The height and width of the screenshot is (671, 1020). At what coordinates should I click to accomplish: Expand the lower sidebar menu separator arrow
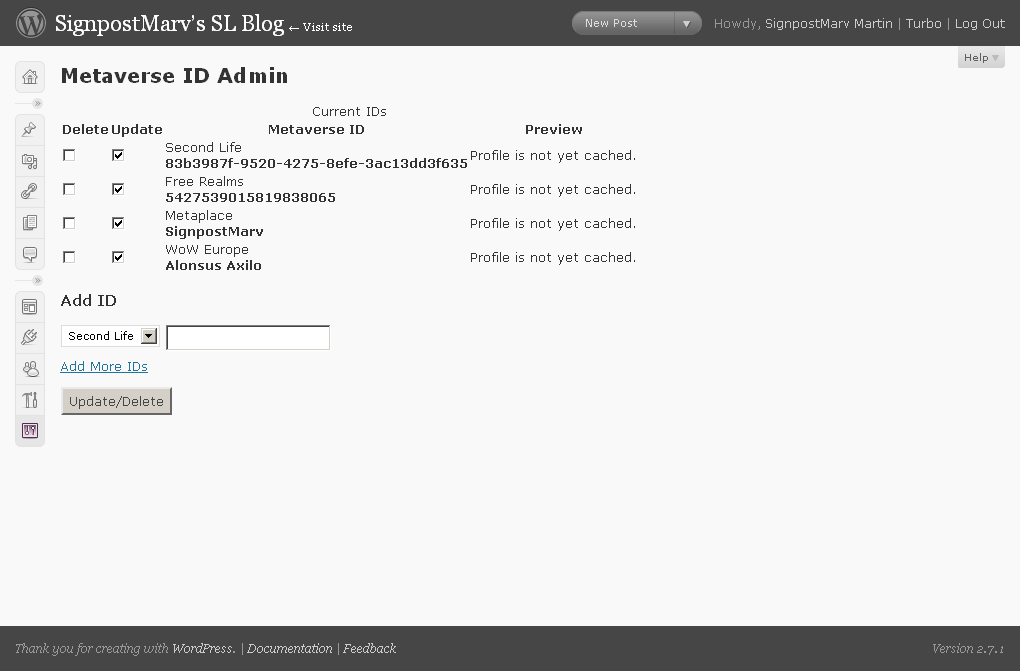pyautogui.click(x=37, y=281)
